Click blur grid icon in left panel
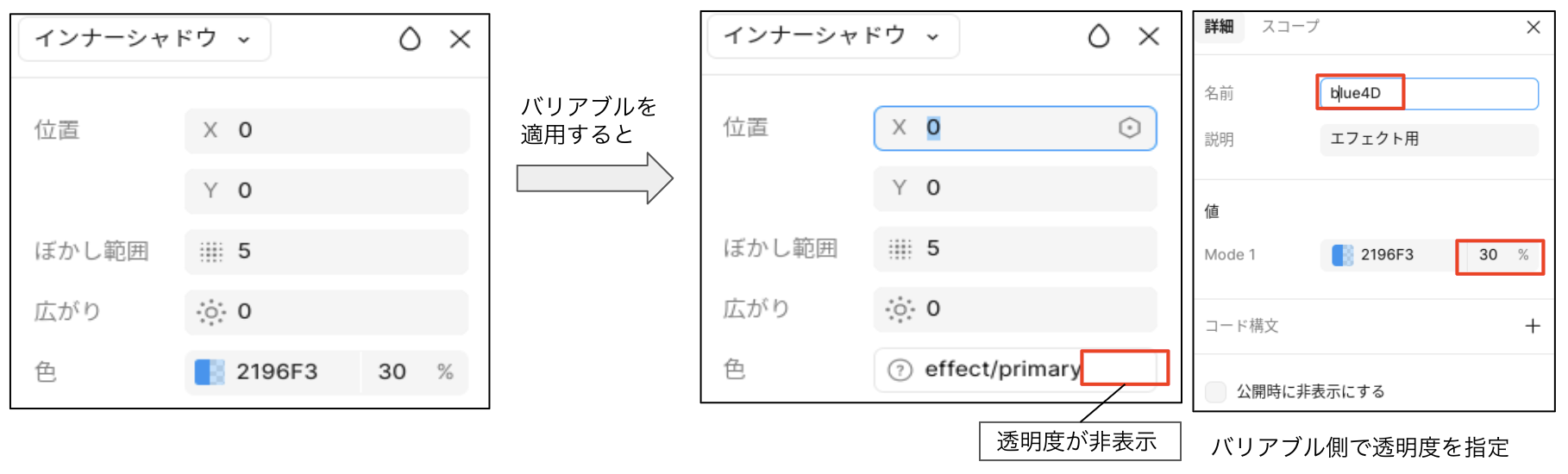Image resolution: width=1568 pixels, height=474 pixels. pos(211,252)
